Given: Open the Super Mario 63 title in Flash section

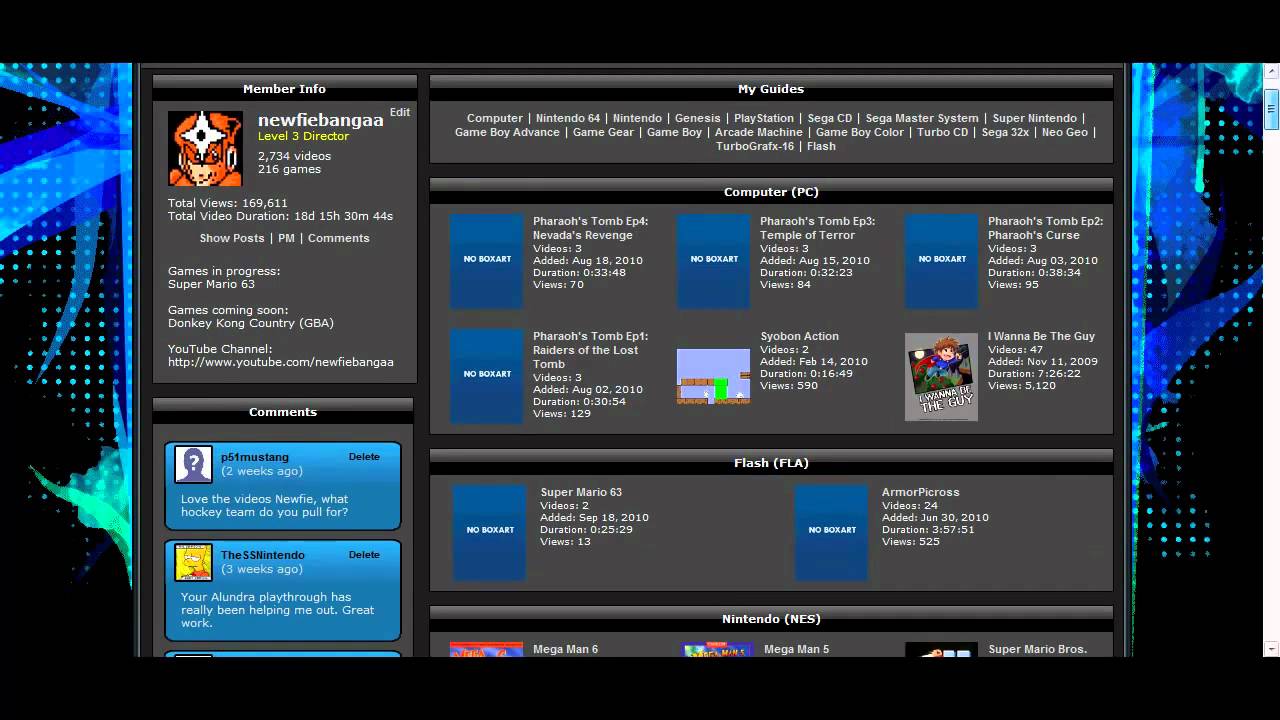Looking at the screenshot, I should click(581, 492).
